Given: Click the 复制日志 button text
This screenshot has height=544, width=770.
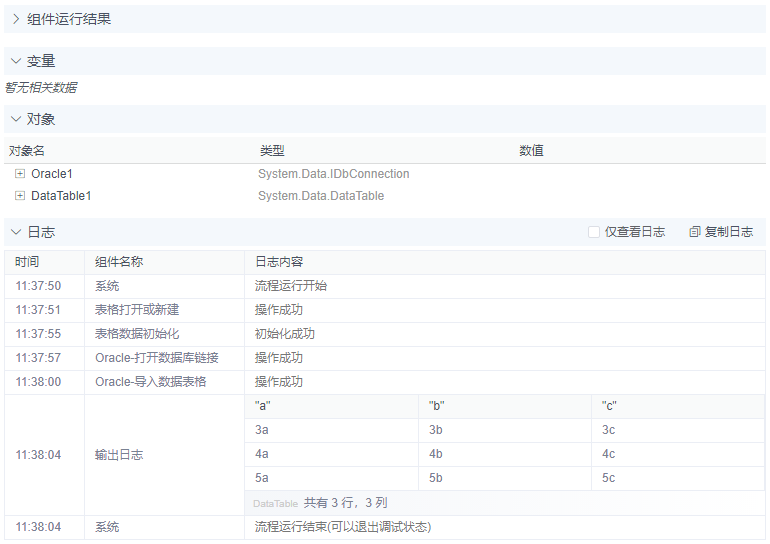Looking at the screenshot, I should click(729, 232).
